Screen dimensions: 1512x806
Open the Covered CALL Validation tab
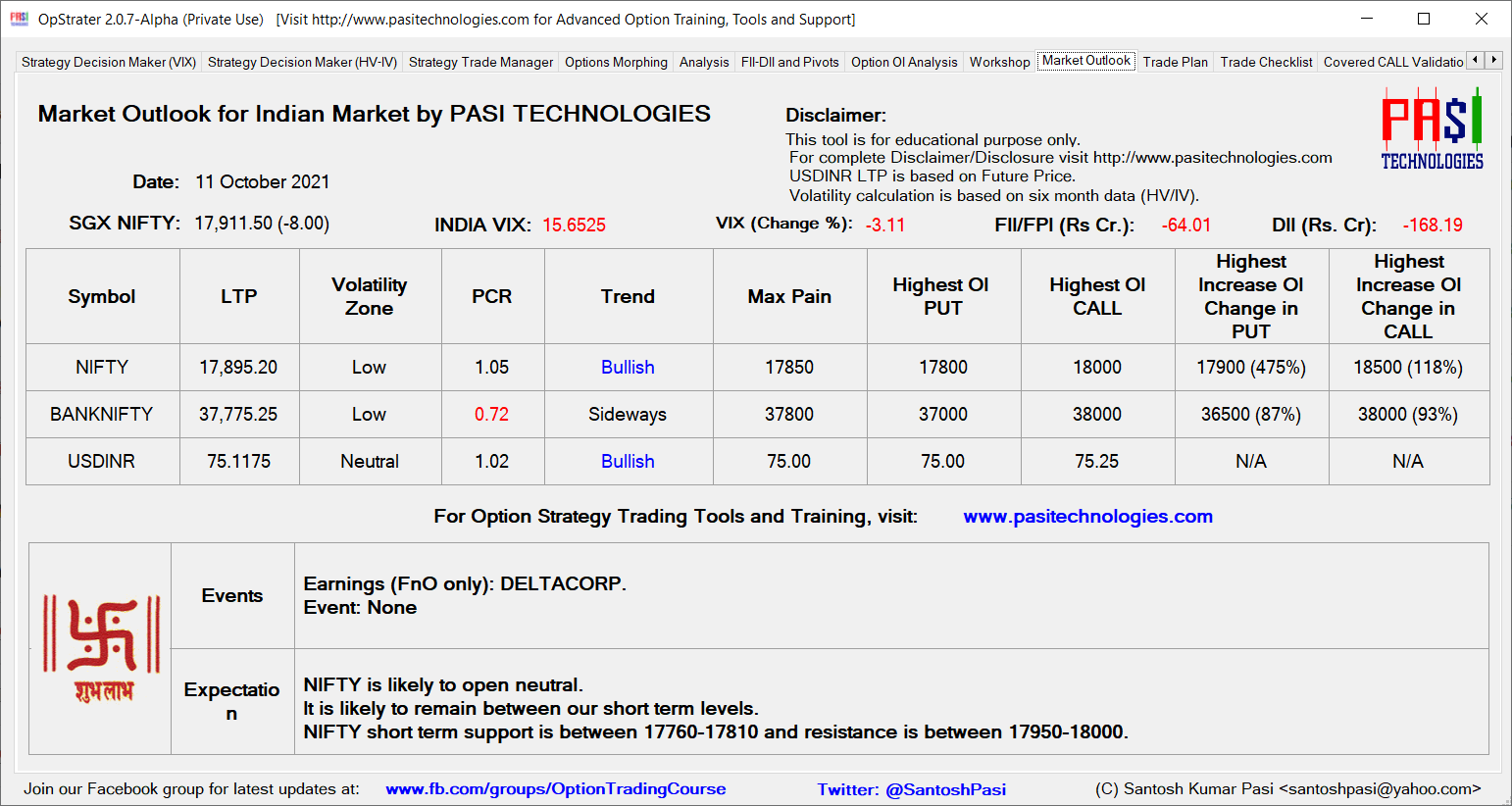[1392, 62]
